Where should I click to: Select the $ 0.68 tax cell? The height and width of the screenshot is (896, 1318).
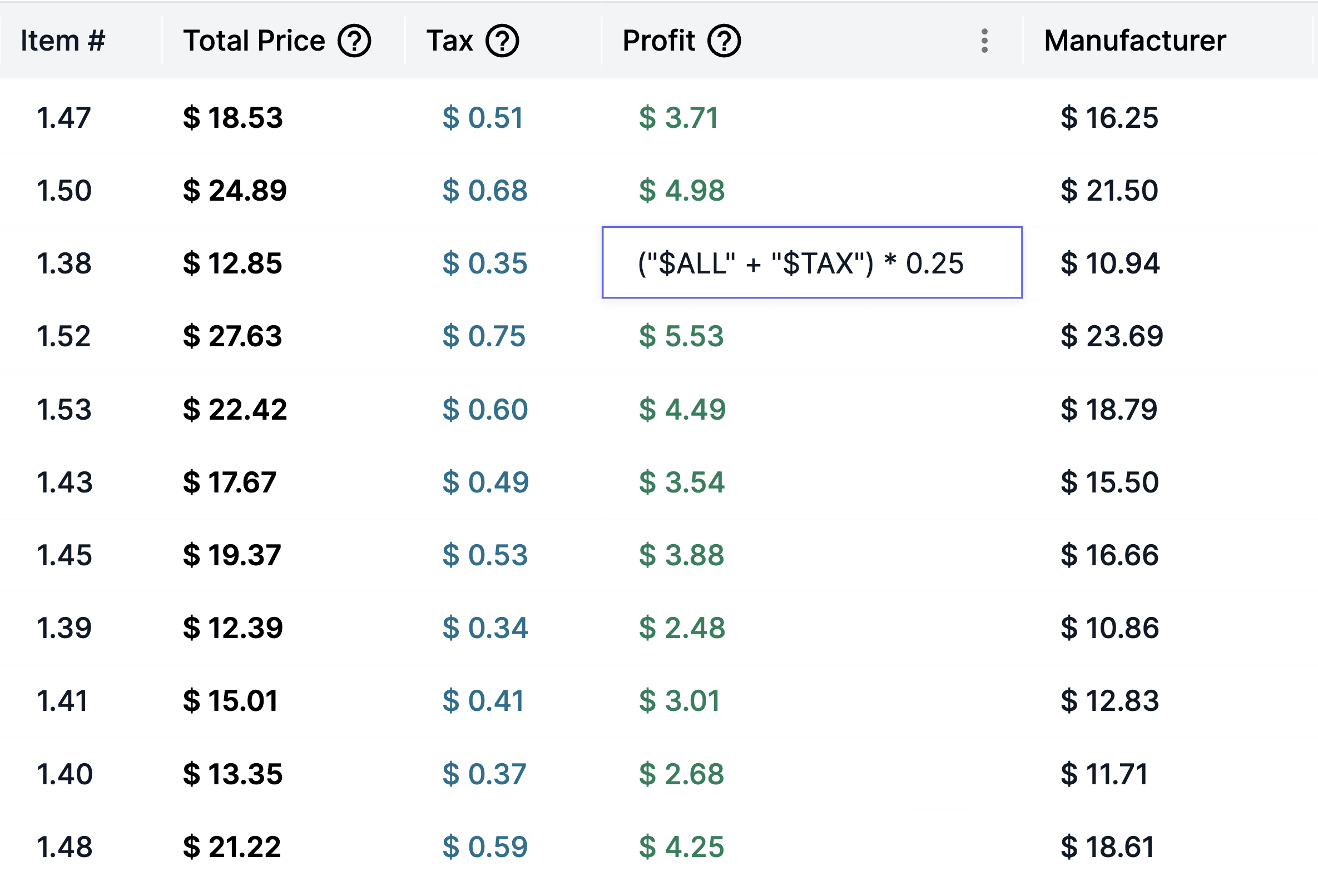point(484,191)
